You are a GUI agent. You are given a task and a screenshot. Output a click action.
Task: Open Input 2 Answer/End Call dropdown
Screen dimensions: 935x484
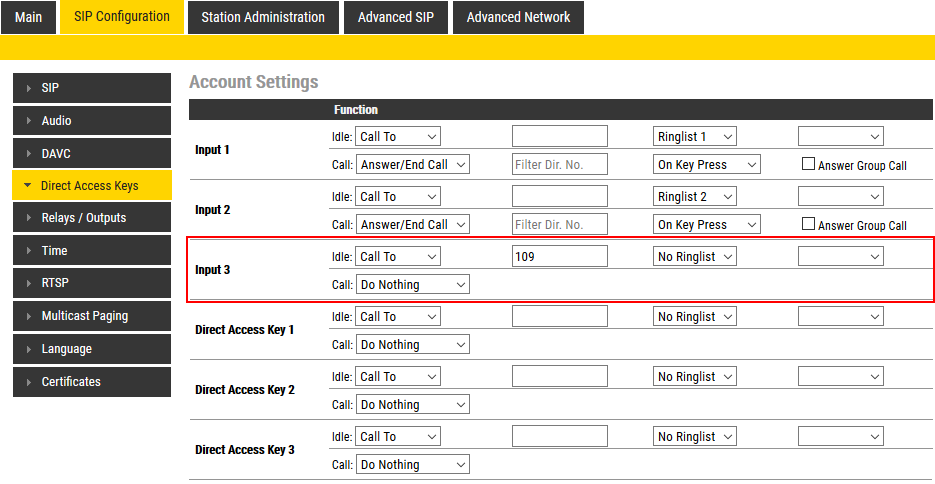412,225
